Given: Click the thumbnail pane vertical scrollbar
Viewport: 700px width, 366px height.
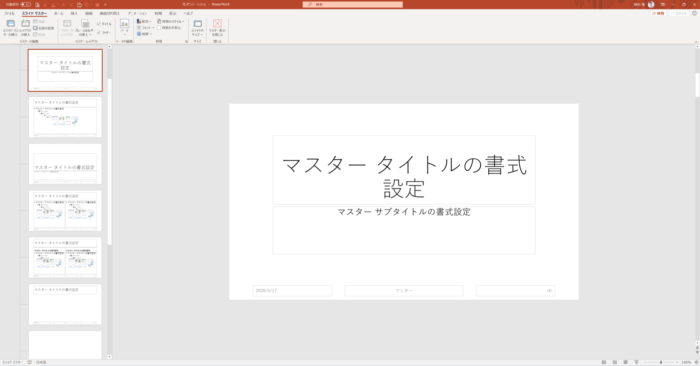Looking at the screenshot, I should 110,162.
